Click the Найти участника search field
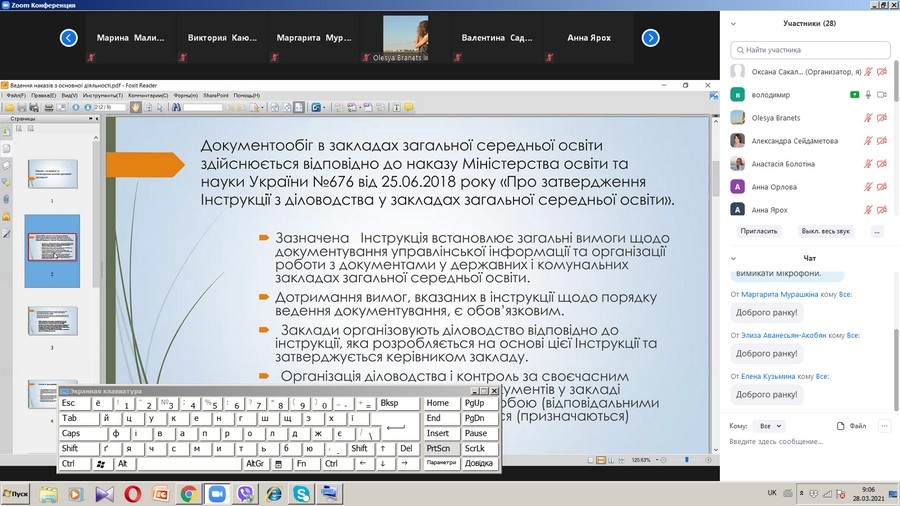Screen dimensions: 900x506 (x=810, y=49)
